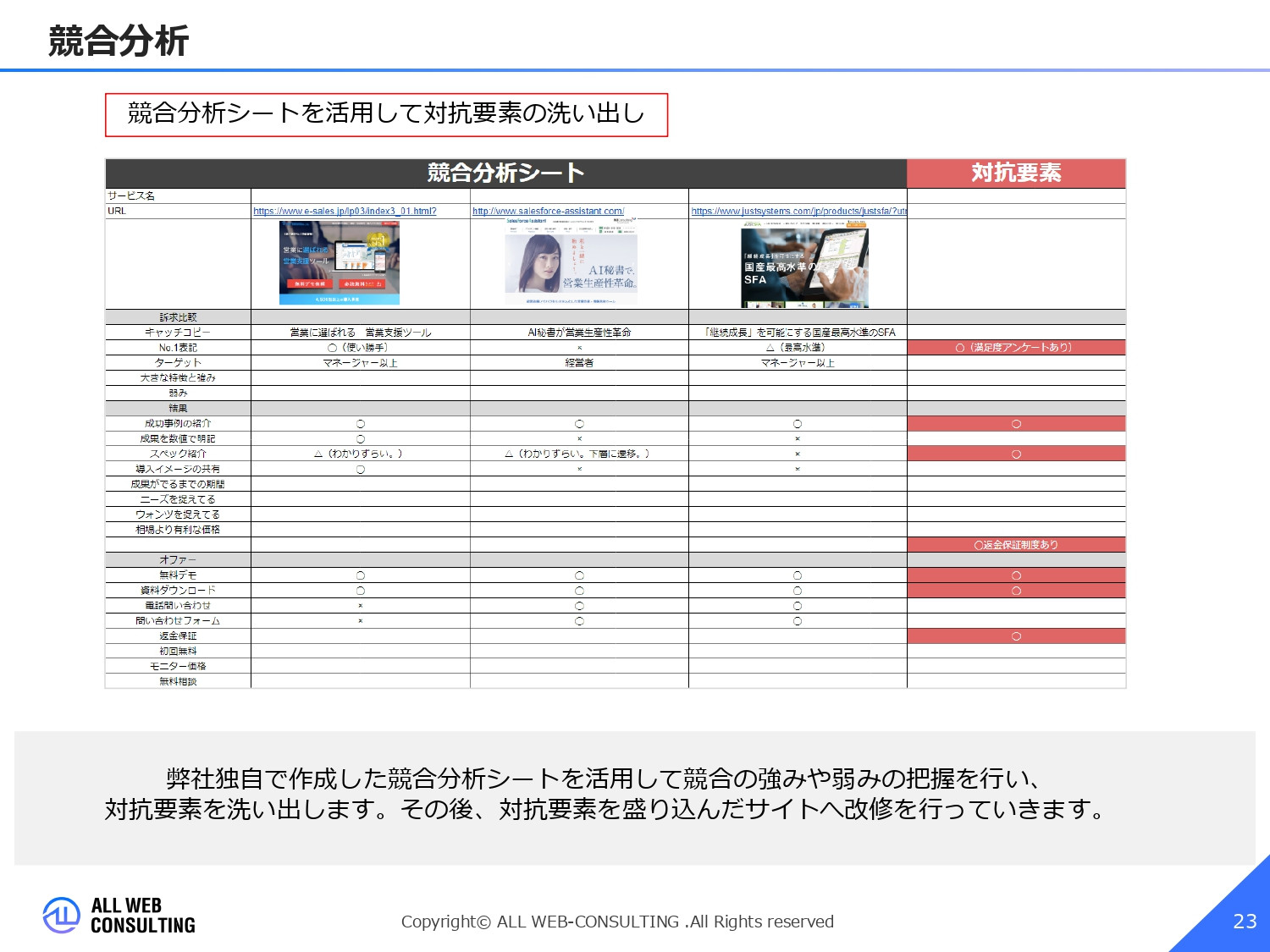Select the red-outlined 競合分析シートを活用 text box
This screenshot has width=1270, height=952.
(386, 111)
